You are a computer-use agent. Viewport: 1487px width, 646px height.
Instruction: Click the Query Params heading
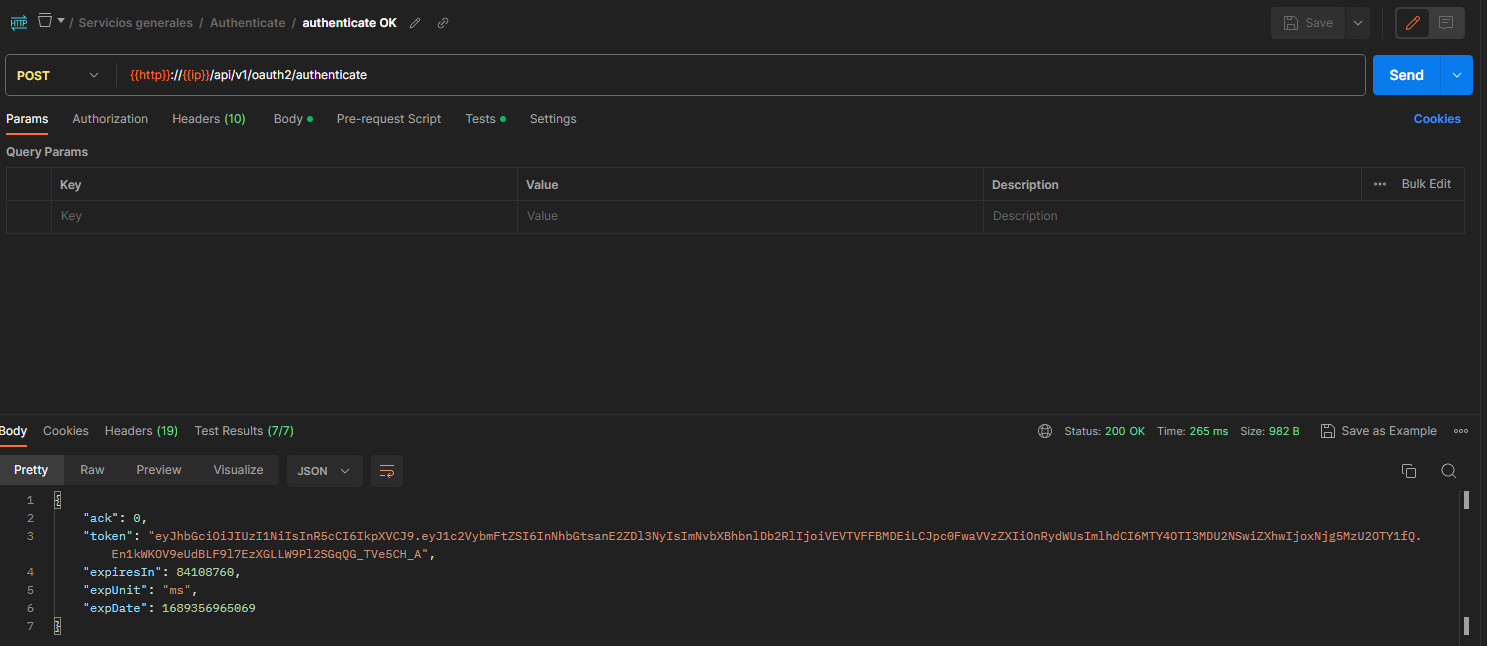pyautogui.click(x=47, y=152)
